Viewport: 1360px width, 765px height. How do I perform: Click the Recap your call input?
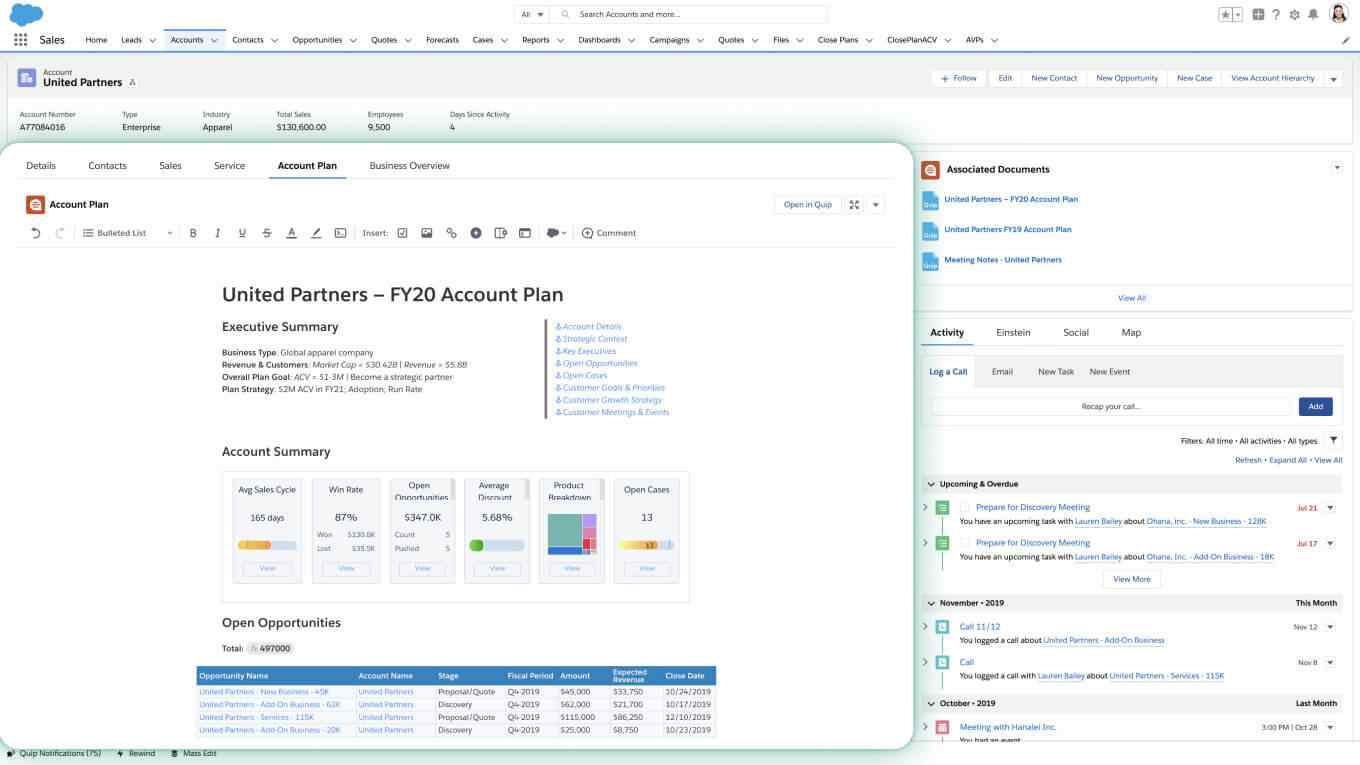click(x=1111, y=406)
